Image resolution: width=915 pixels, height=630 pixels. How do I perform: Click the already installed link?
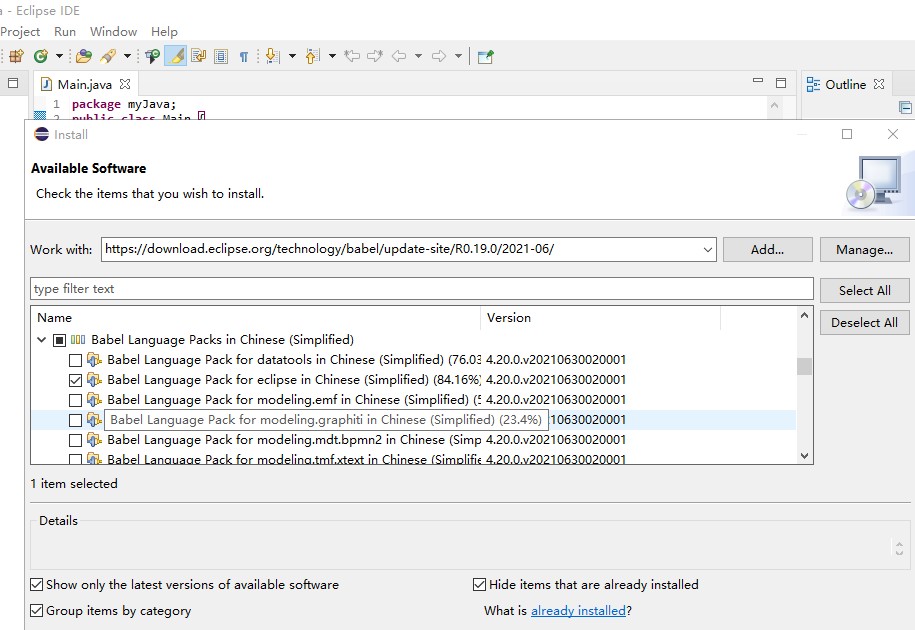click(x=579, y=610)
